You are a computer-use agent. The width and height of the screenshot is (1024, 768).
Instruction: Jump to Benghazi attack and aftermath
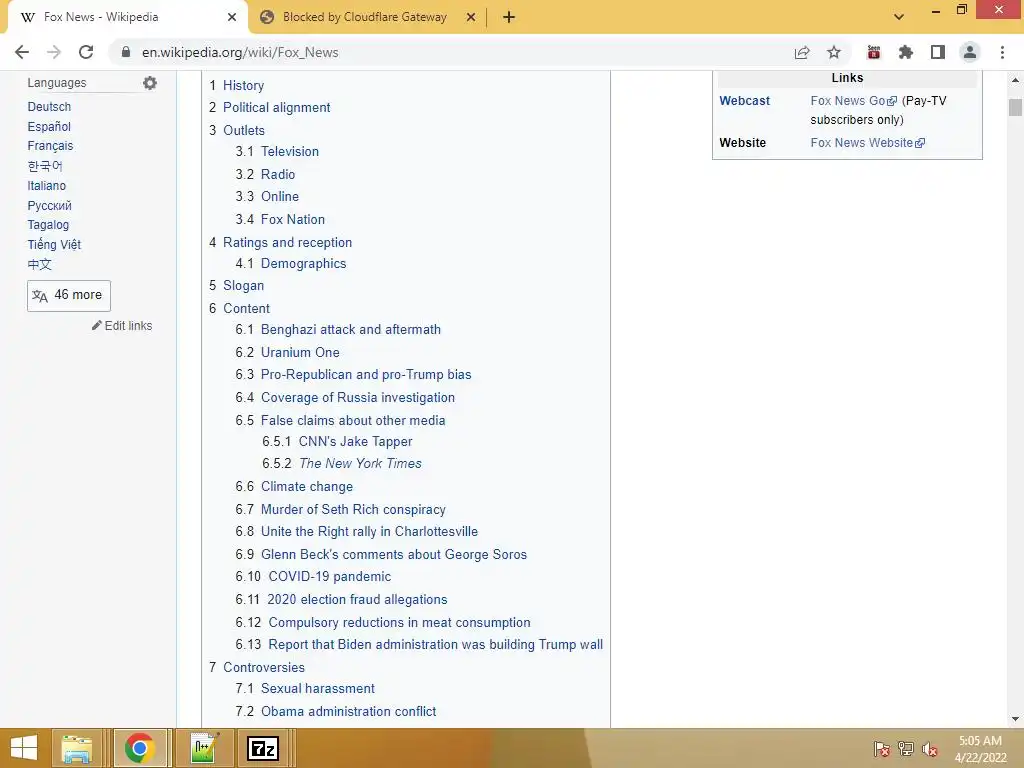351,330
